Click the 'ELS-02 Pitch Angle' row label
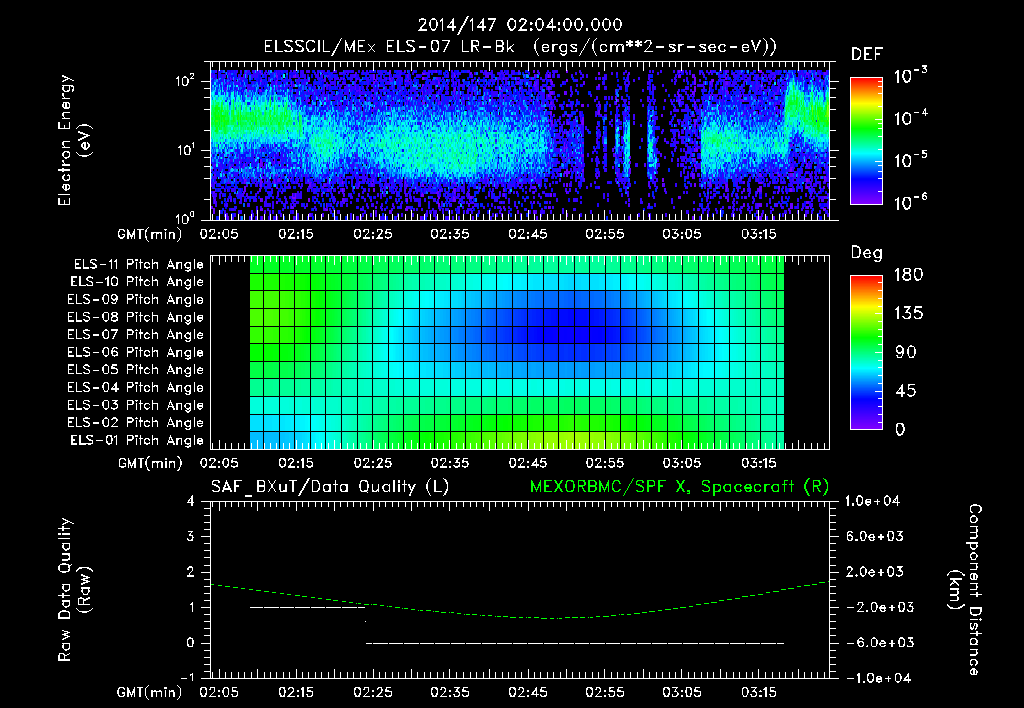Image resolution: width=1024 pixels, height=708 pixels. click(x=136, y=423)
